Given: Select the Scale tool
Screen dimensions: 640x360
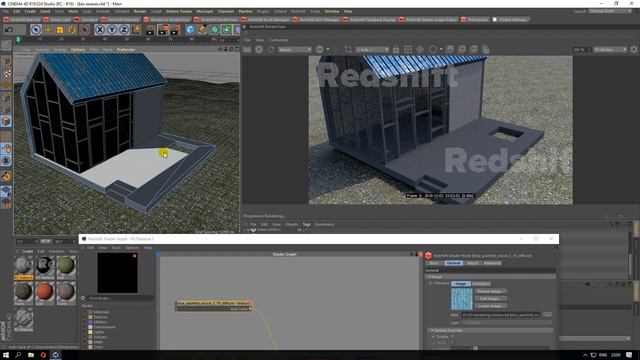Looking at the screenshot, I should coord(60,29).
